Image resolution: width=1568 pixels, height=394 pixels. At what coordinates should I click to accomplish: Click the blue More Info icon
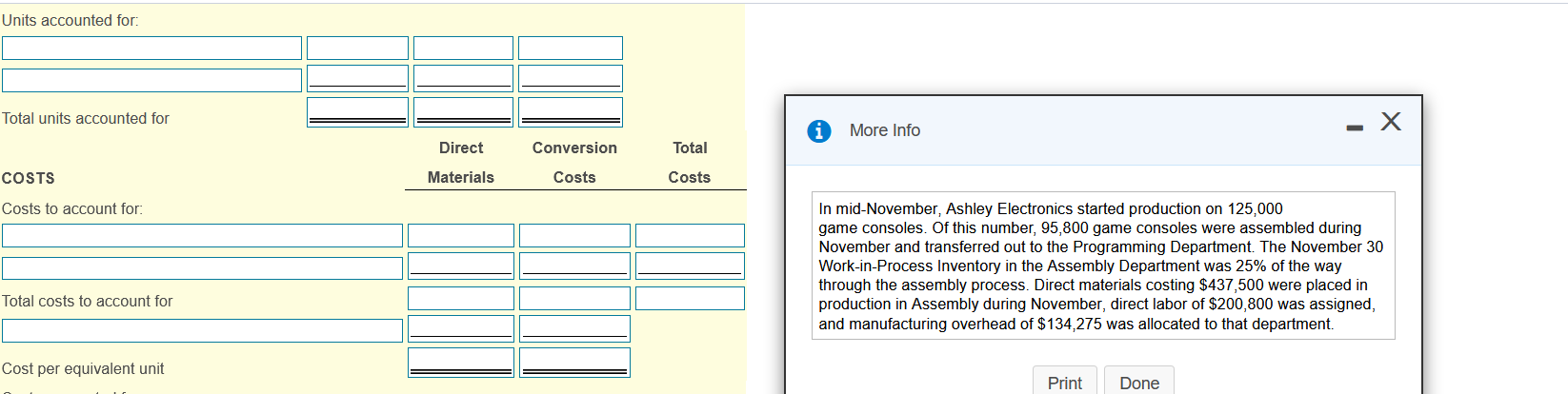click(818, 130)
